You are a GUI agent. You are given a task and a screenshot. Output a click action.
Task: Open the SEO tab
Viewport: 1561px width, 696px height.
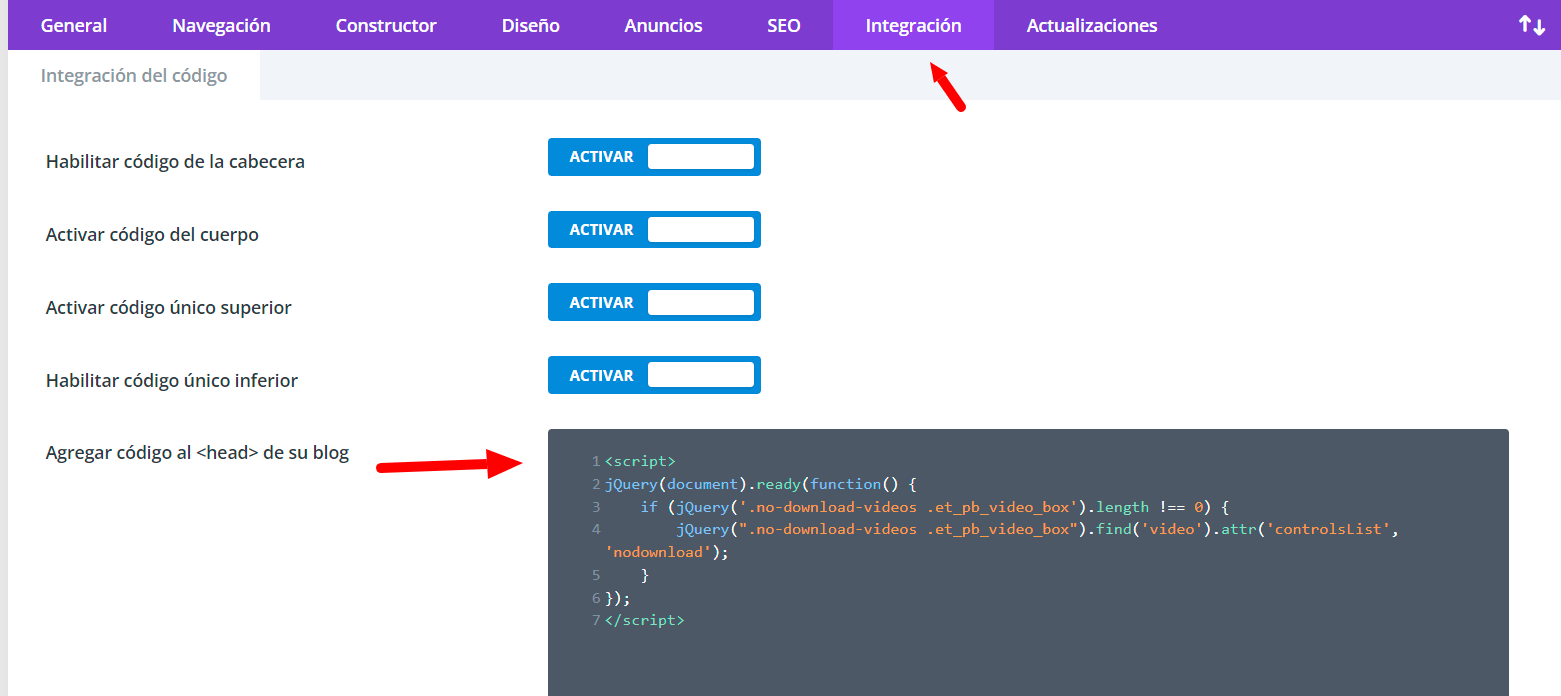(x=784, y=25)
